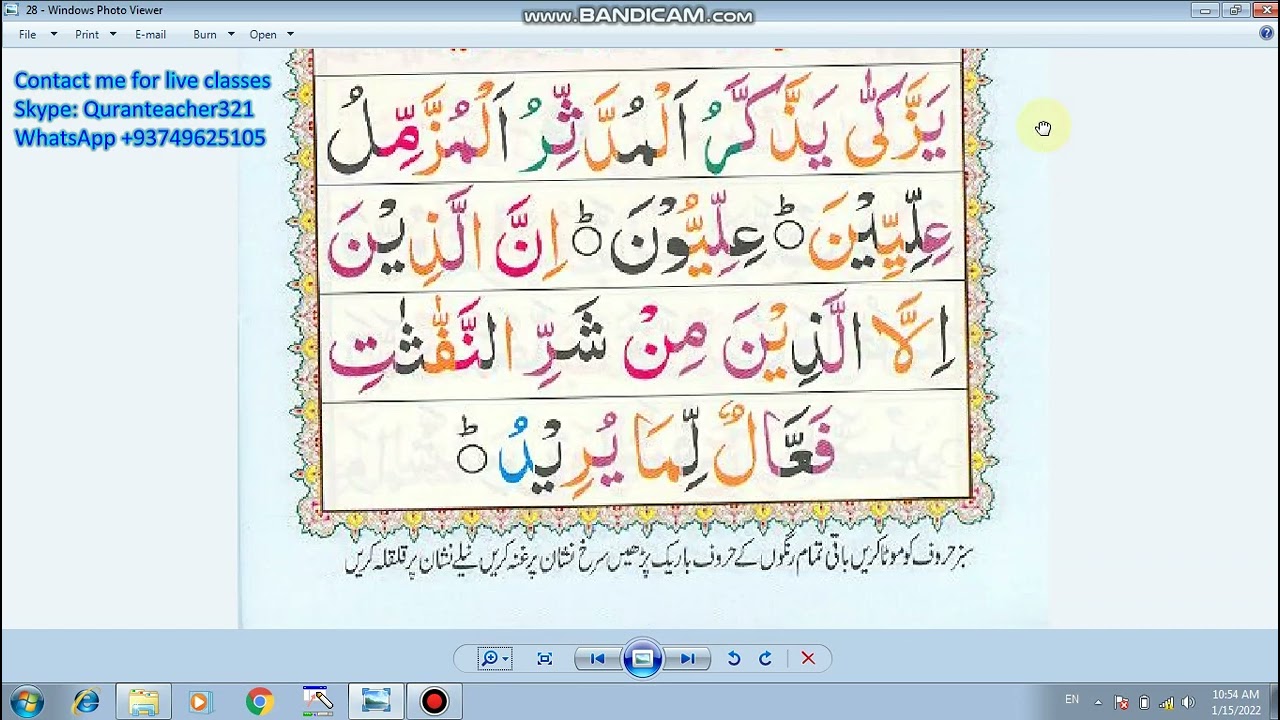Screen dimensions: 1280x720
Task: Rotate the image clockwise
Action: coord(765,658)
